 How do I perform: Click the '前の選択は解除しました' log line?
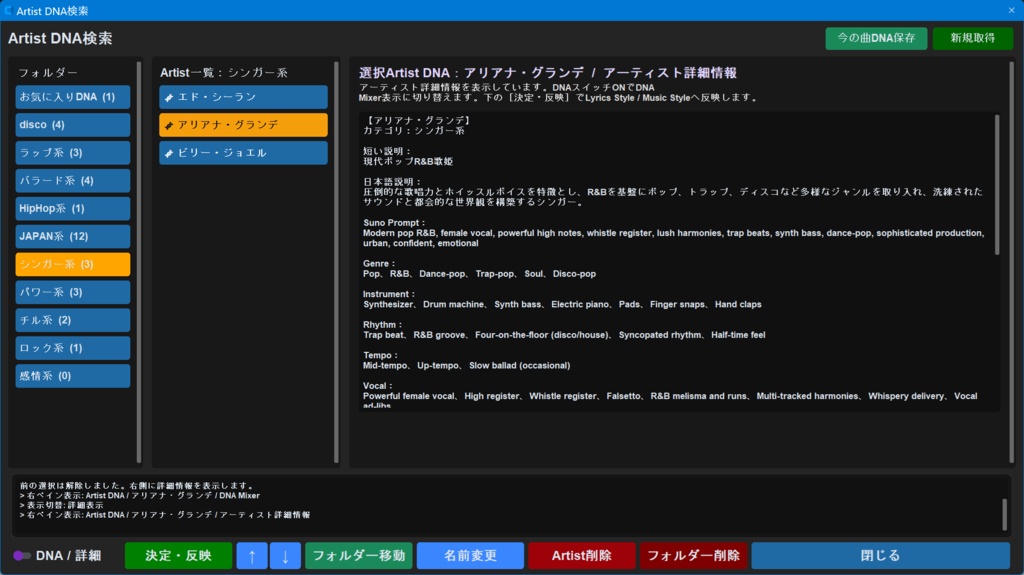[136, 485]
